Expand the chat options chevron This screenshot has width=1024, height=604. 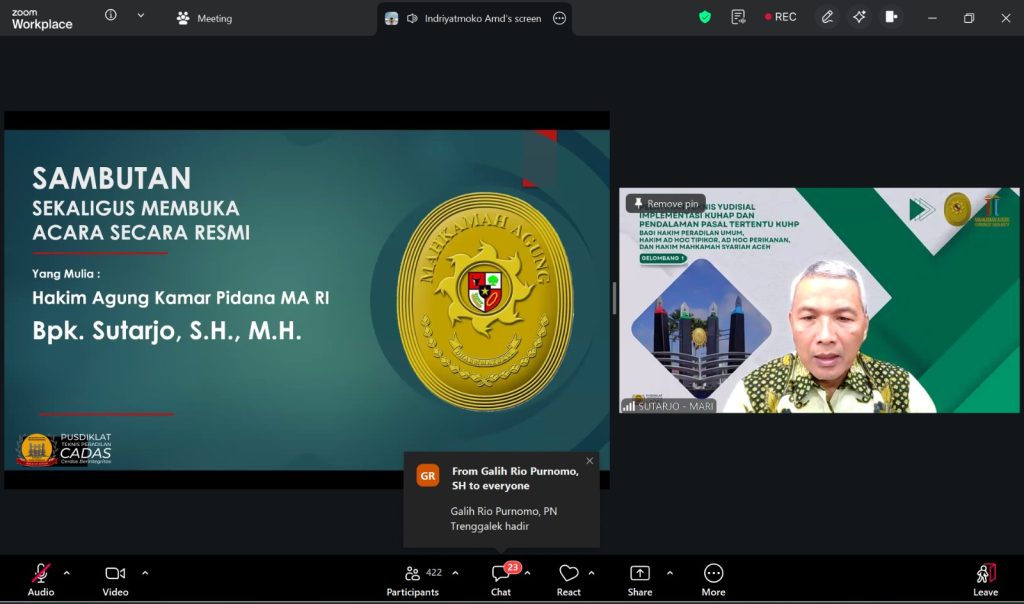[x=528, y=573]
